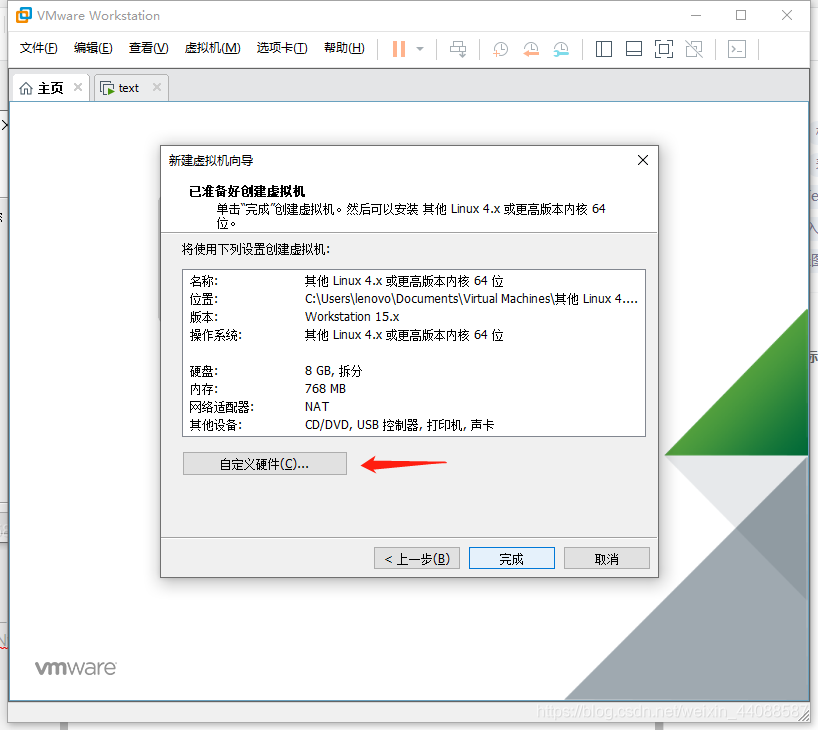This screenshot has width=818, height=730.
Task: Cancel the wizard with 取消 button
Action: coord(607,558)
